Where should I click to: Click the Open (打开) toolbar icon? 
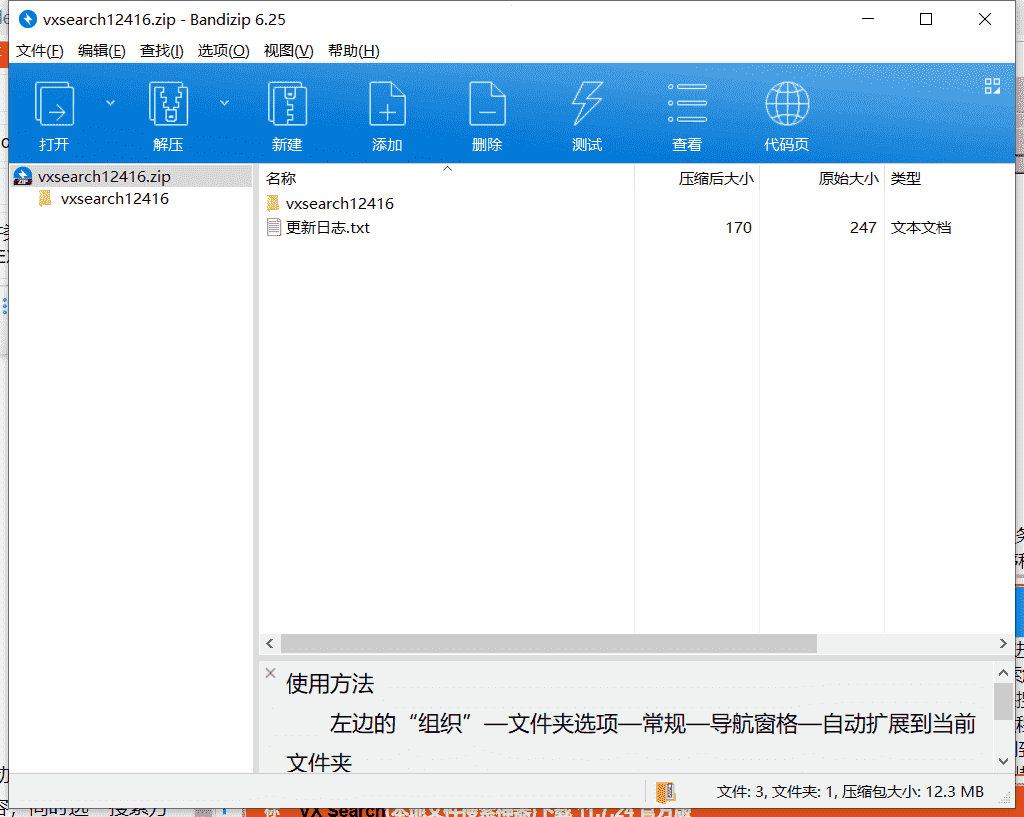[x=54, y=103]
